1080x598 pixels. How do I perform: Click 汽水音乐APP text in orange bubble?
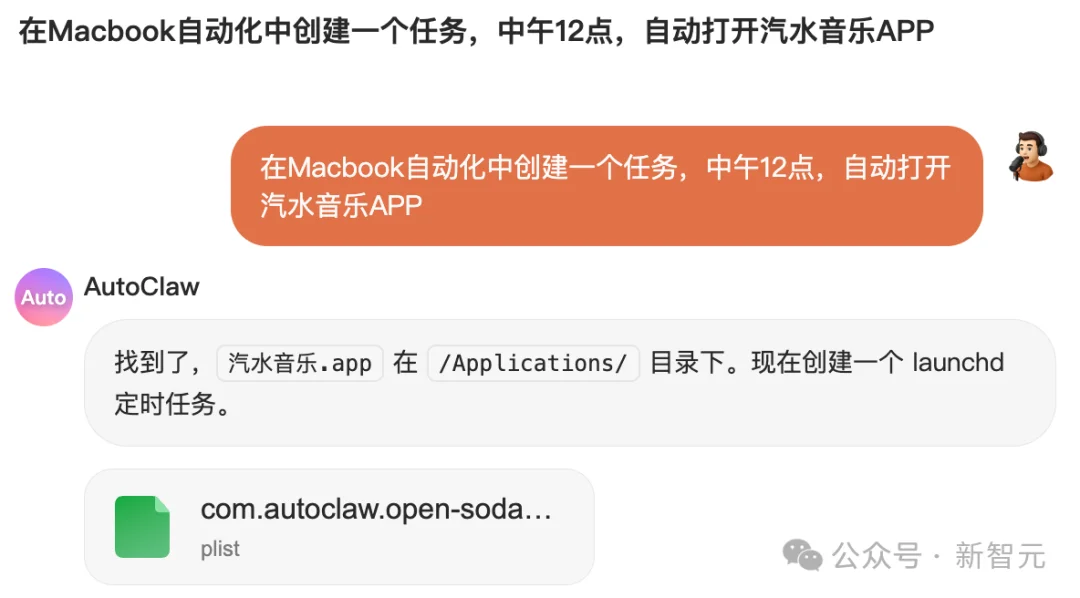click(341, 205)
